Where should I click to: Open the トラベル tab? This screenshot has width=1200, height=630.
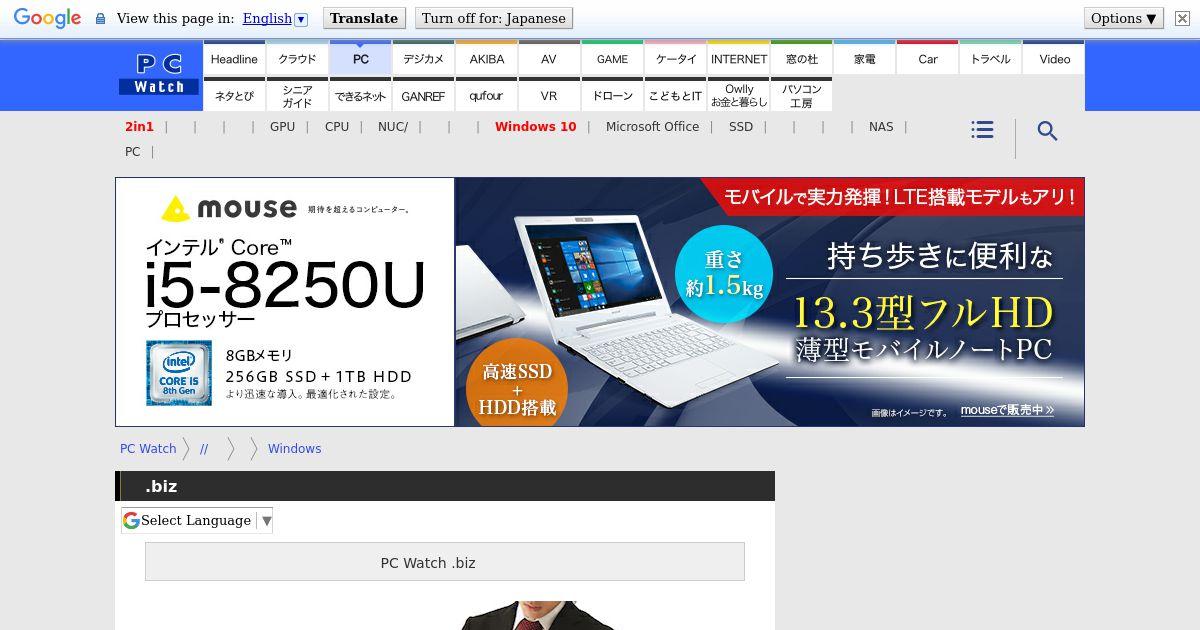point(990,58)
